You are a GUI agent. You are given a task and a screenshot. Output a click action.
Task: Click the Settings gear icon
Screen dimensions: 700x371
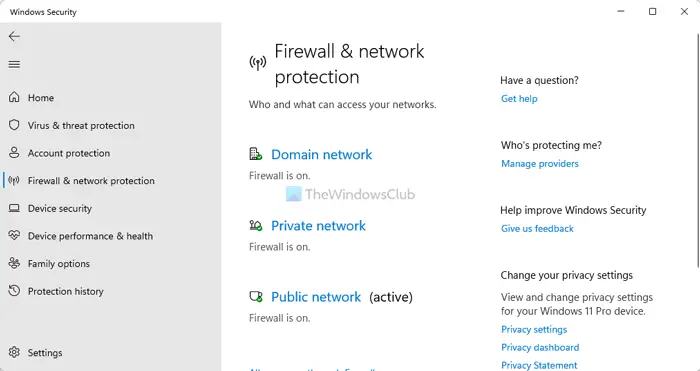coord(14,352)
